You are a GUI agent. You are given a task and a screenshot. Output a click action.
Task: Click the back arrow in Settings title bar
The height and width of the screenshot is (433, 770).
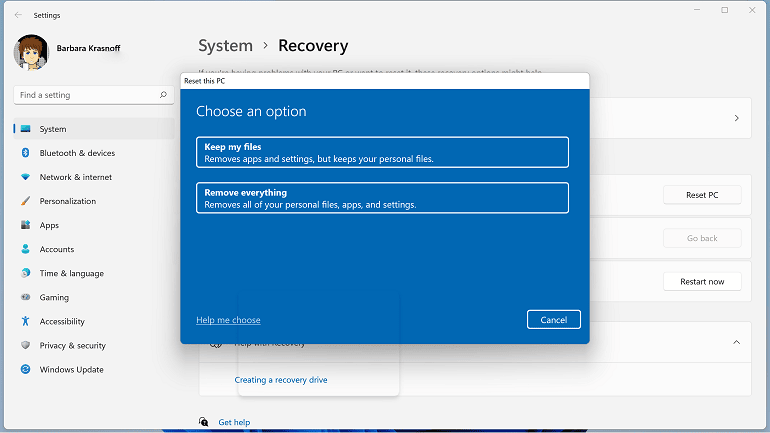(18, 15)
